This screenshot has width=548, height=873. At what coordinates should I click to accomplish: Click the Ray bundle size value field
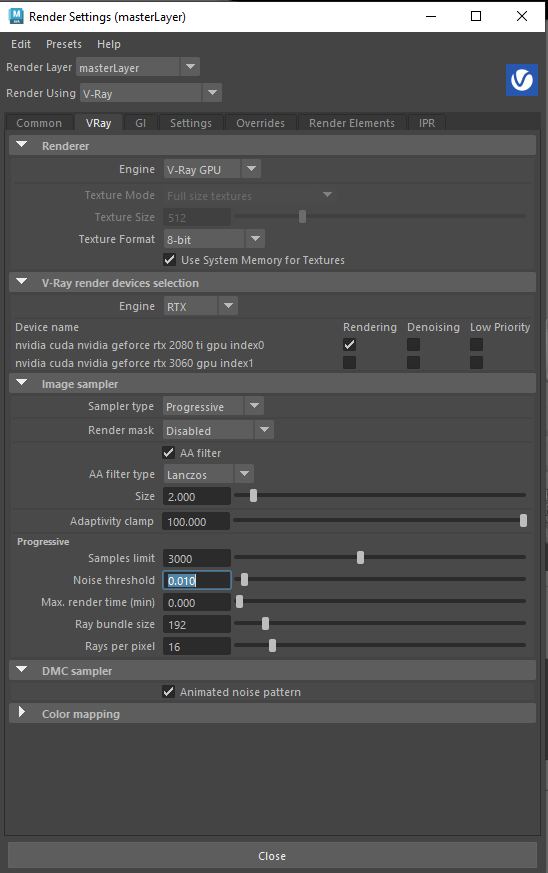pos(197,624)
